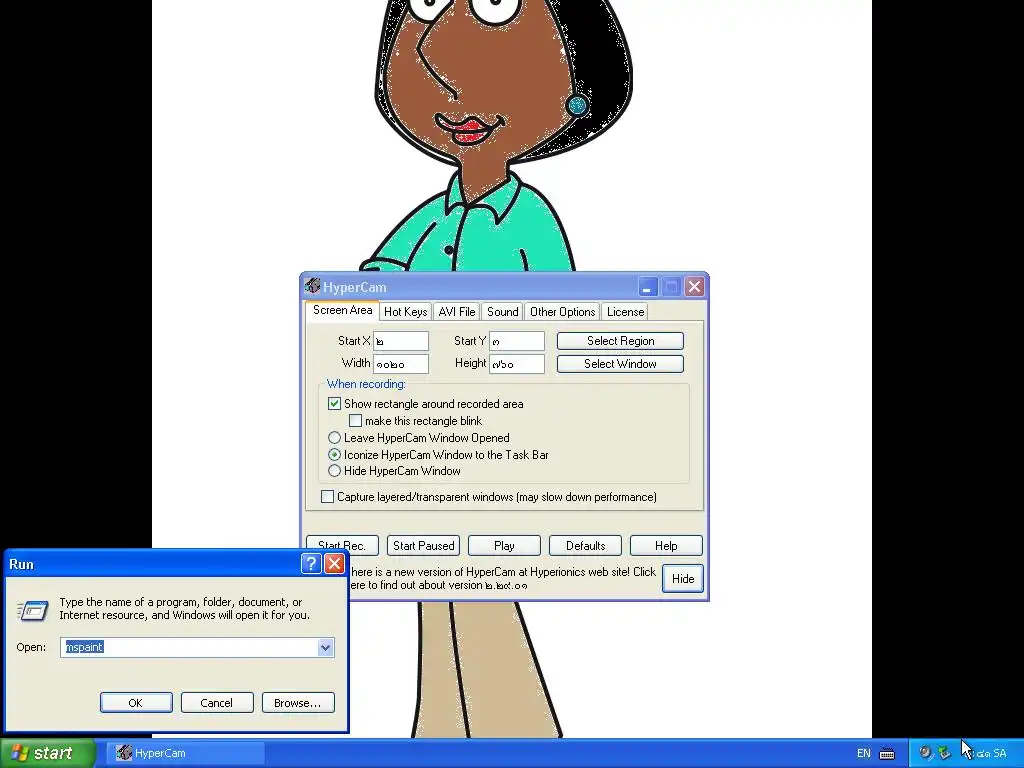1024x768 pixels.
Task: Go to Other Options tab
Action: pos(562,312)
